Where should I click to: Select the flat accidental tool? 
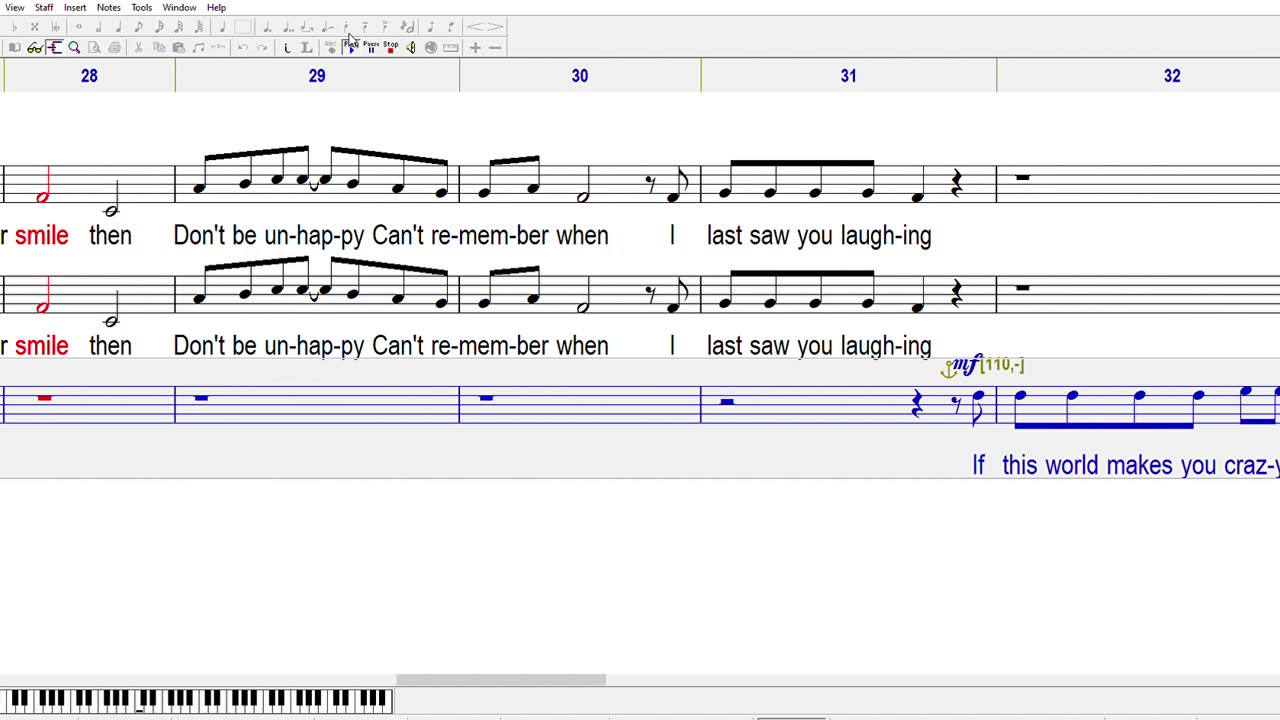[x=14, y=27]
